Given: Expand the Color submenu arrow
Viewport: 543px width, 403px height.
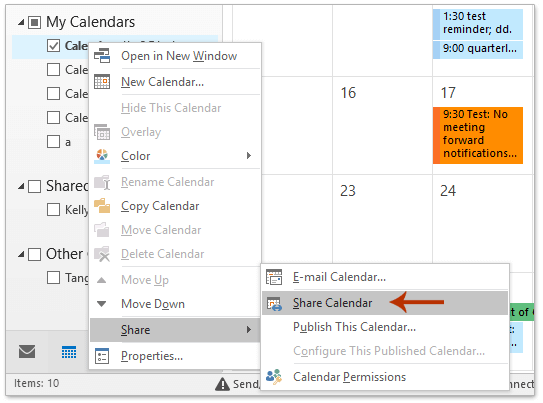Looking at the screenshot, I should (249, 156).
